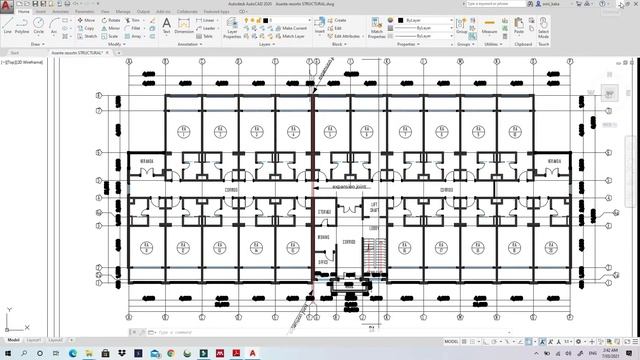The height and width of the screenshot is (360, 640).
Task: Select the Polyline tool
Action: (x=22, y=25)
